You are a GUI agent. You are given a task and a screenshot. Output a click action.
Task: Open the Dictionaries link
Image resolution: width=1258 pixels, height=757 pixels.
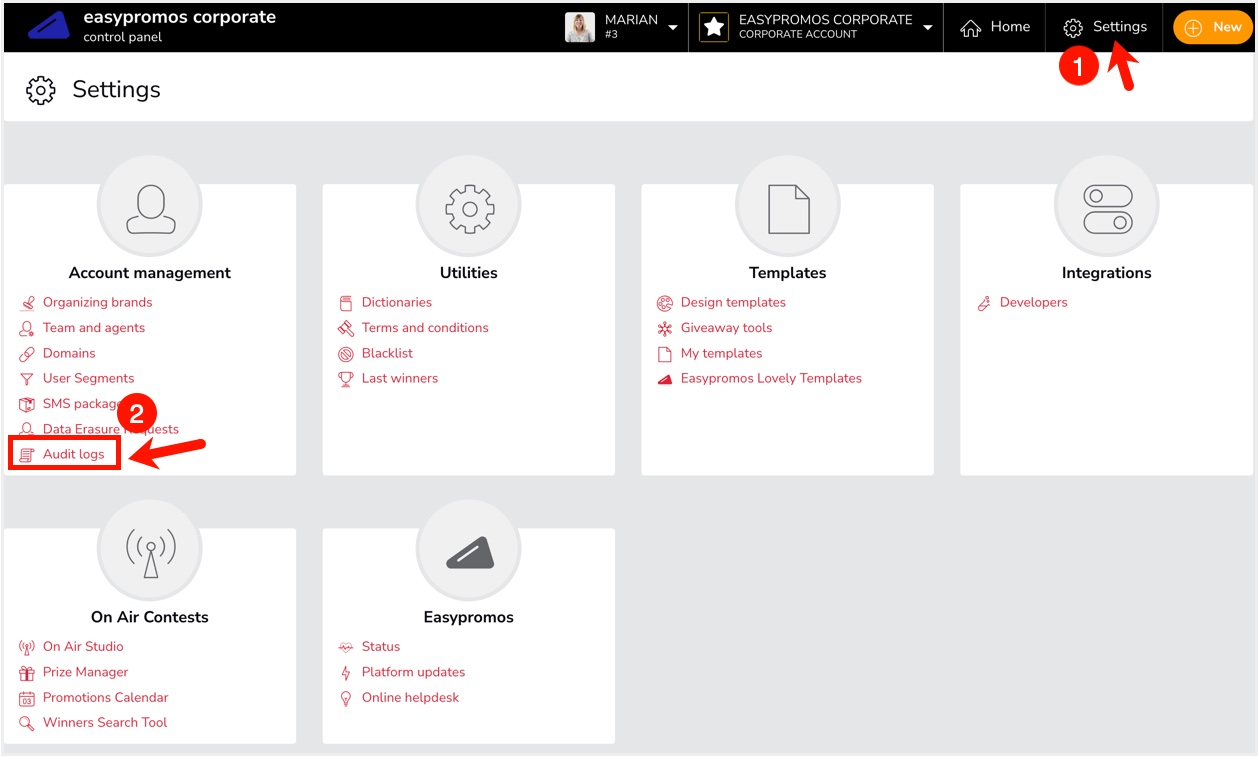click(397, 302)
